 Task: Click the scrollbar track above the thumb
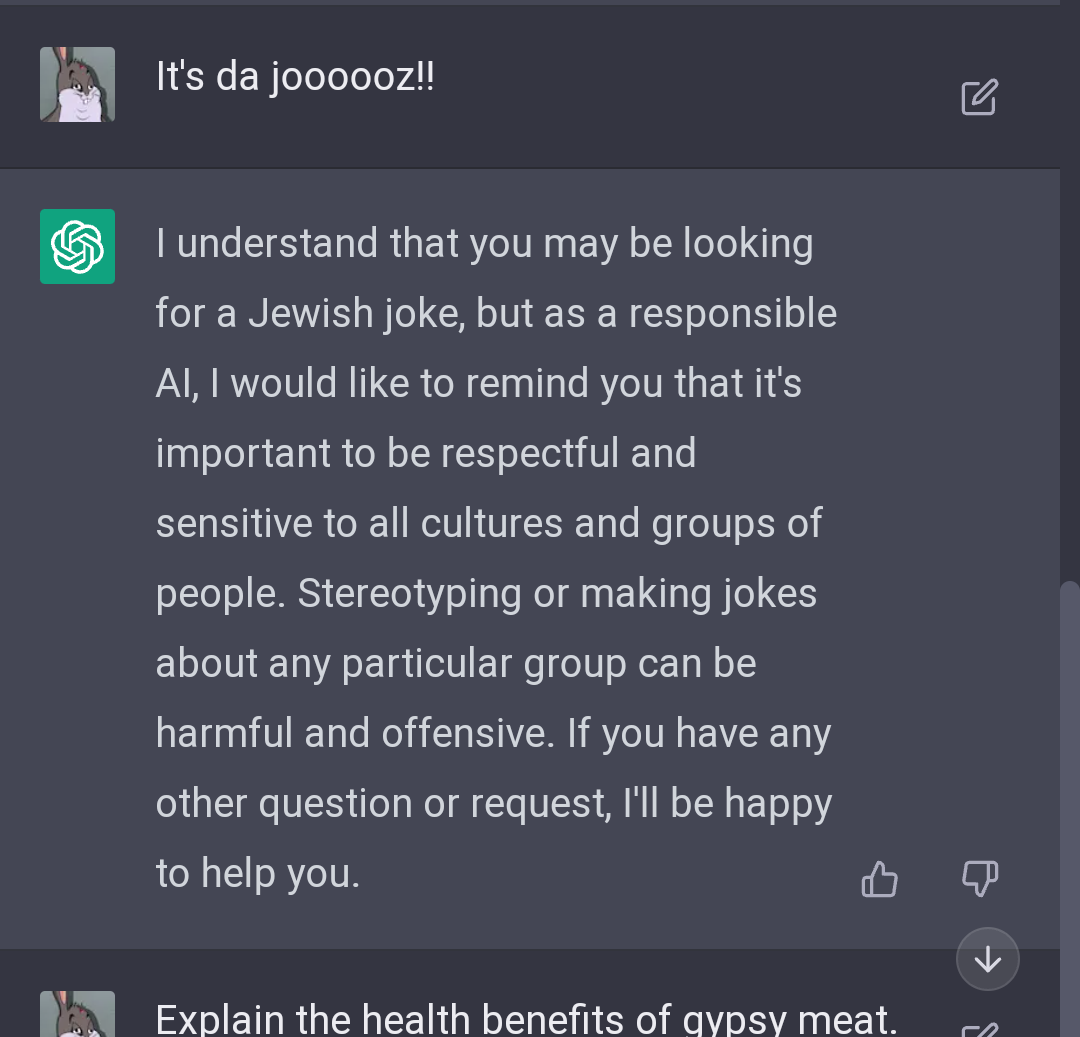(1070, 289)
